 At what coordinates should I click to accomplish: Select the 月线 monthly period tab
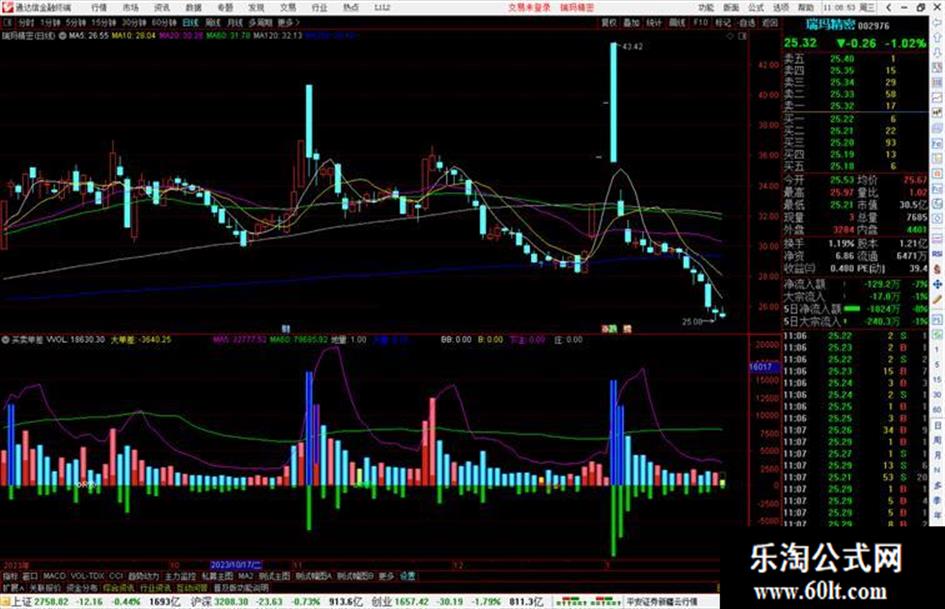[x=234, y=22]
